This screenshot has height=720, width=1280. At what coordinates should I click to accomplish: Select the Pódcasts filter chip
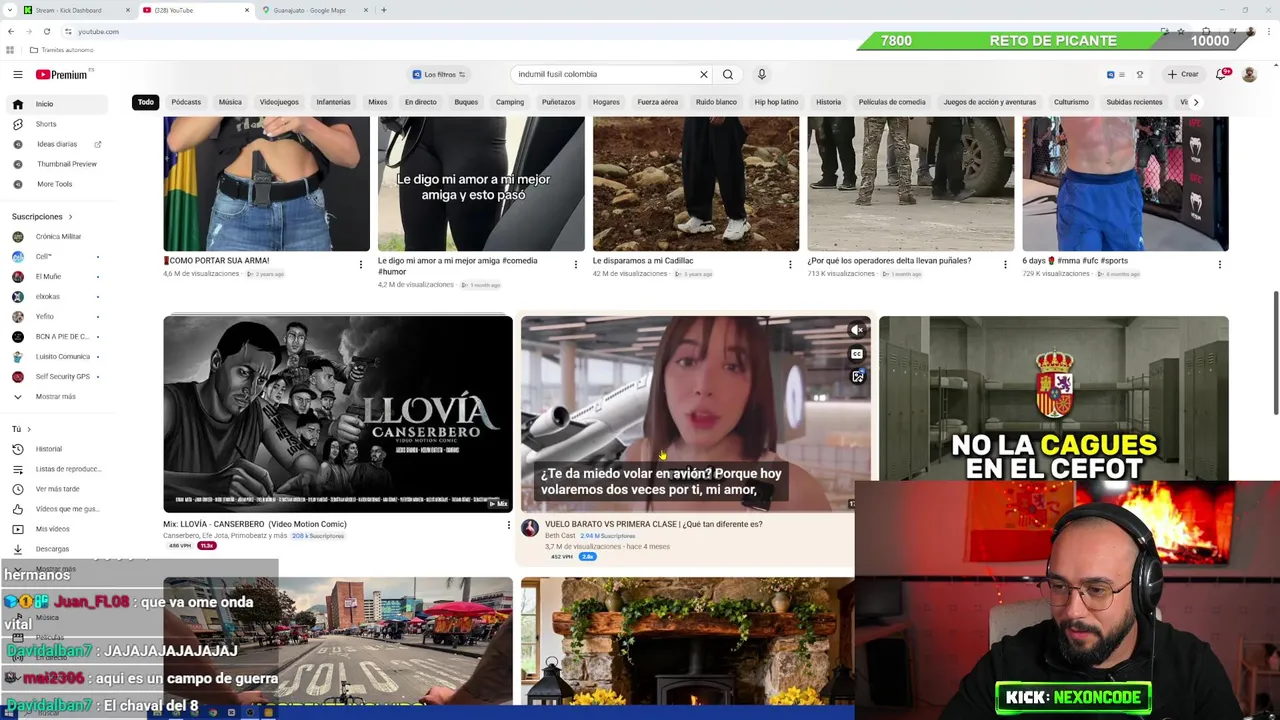(x=186, y=102)
